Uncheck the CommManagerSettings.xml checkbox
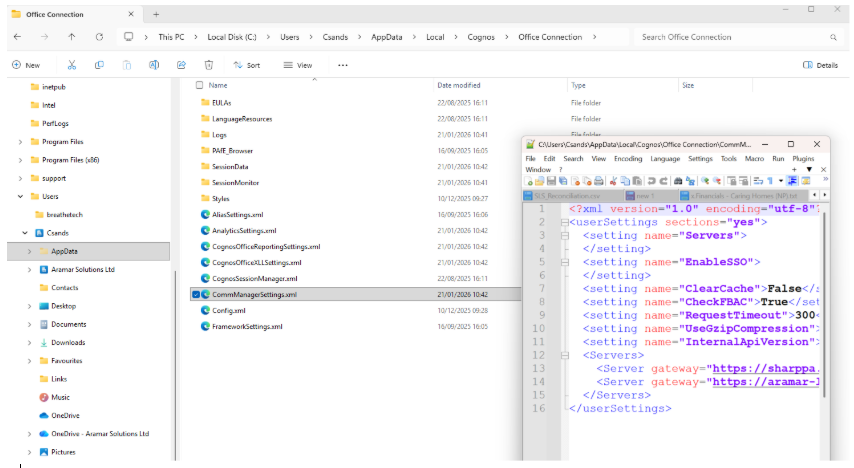This screenshot has height=468, width=854. pos(196,294)
